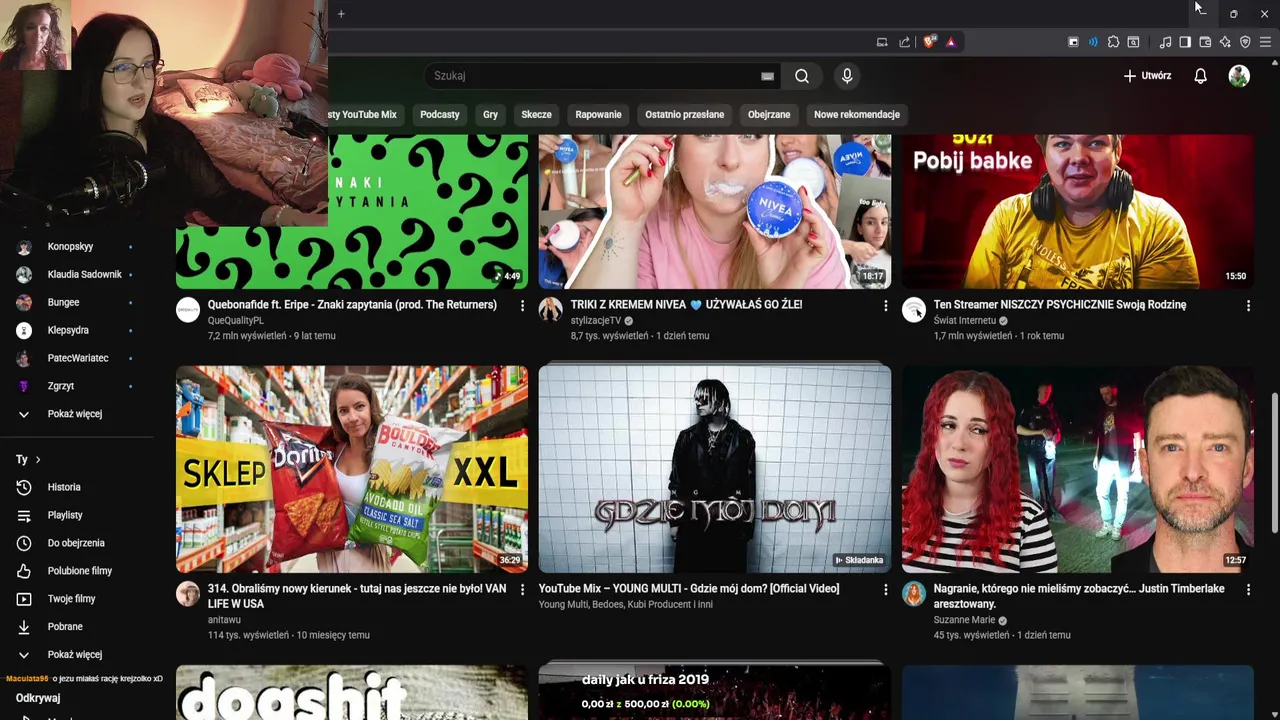
Task: Click the Utwórz create button
Action: [x=1147, y=76]
